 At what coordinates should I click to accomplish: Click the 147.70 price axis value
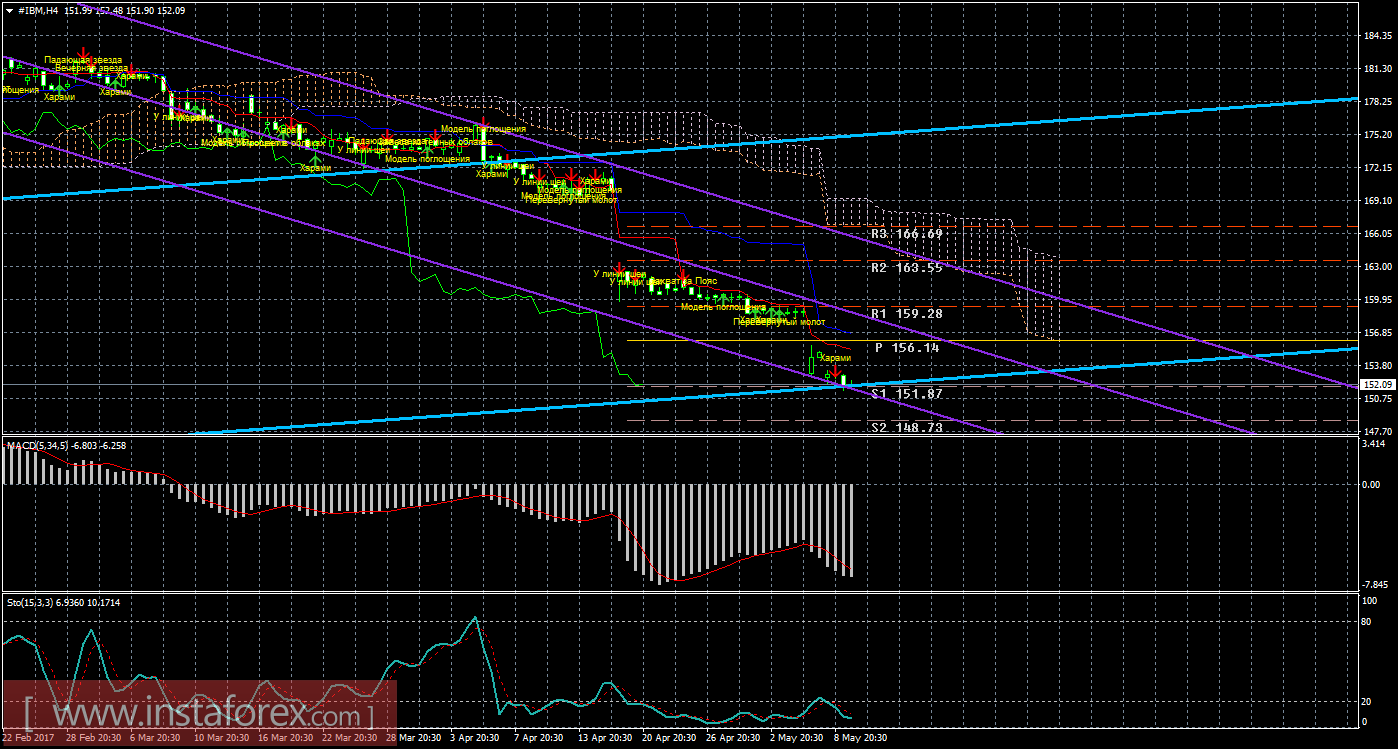pyautogui.click(x=1377, y=431)
